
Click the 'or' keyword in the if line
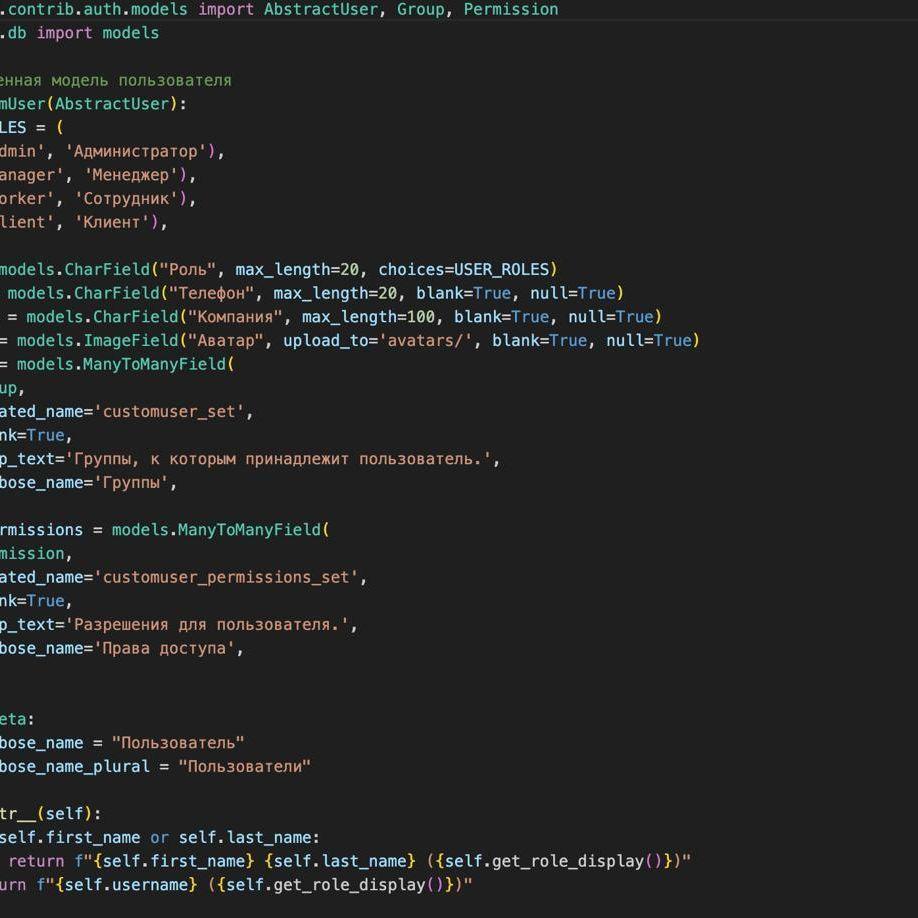tap(159, 837)
